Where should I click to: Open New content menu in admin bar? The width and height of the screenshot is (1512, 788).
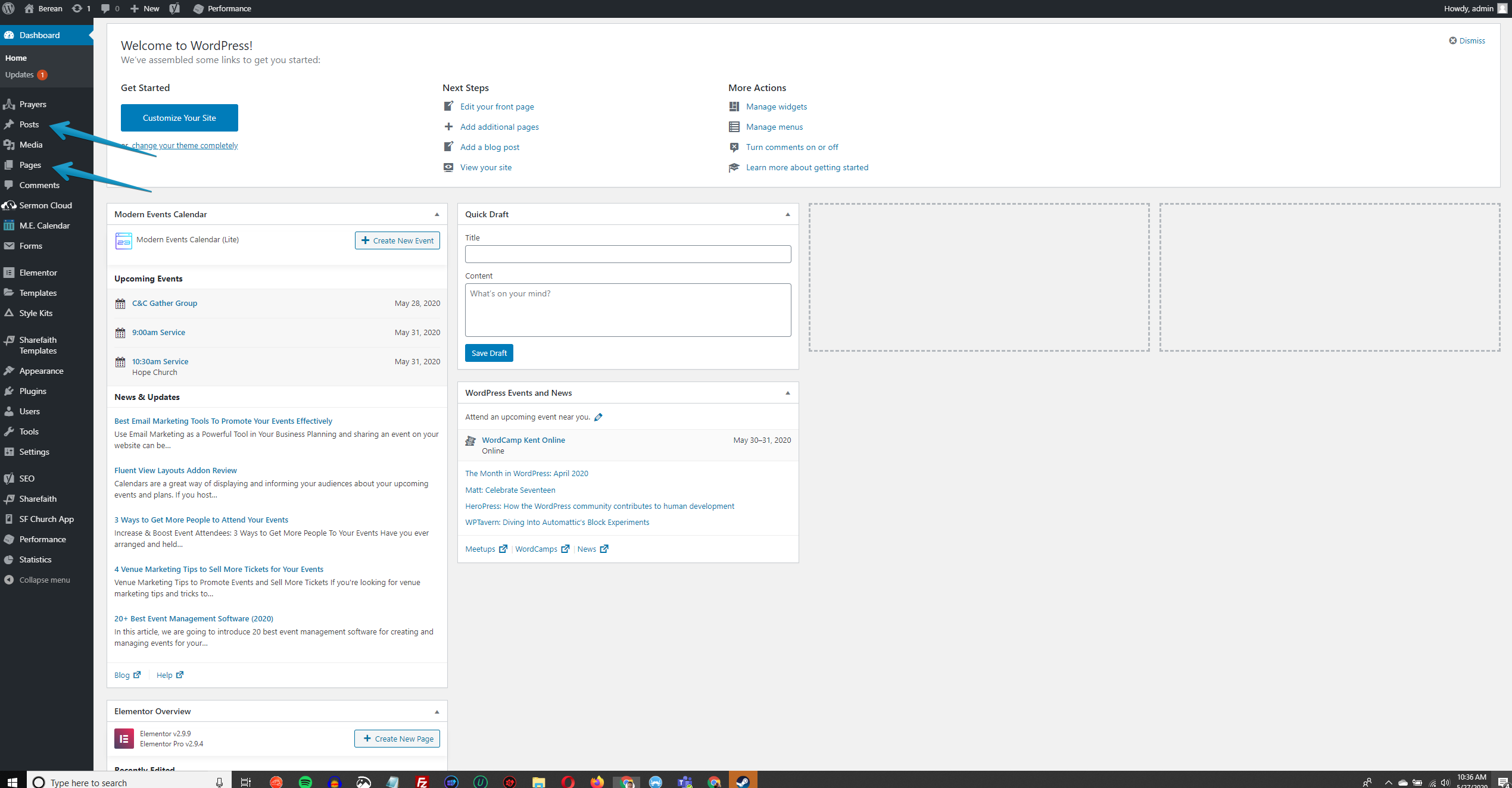145,8
